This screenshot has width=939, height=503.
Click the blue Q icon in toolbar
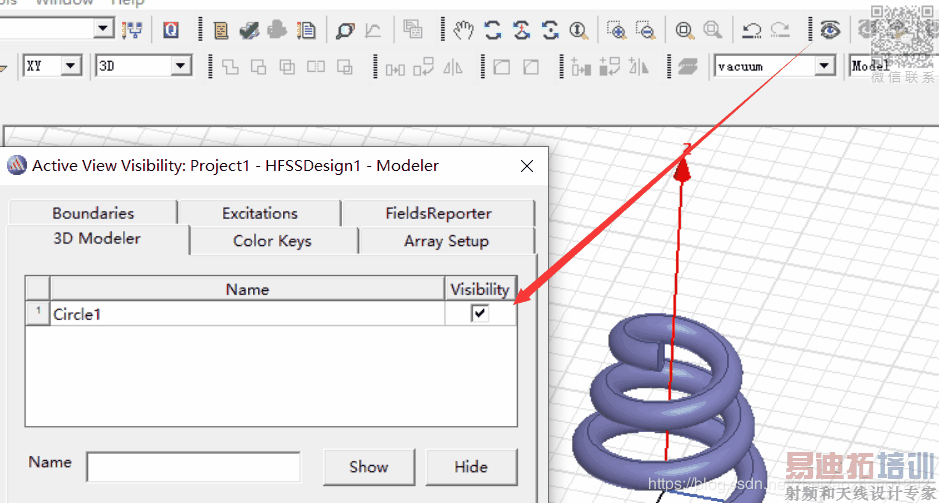click(171, 30)
